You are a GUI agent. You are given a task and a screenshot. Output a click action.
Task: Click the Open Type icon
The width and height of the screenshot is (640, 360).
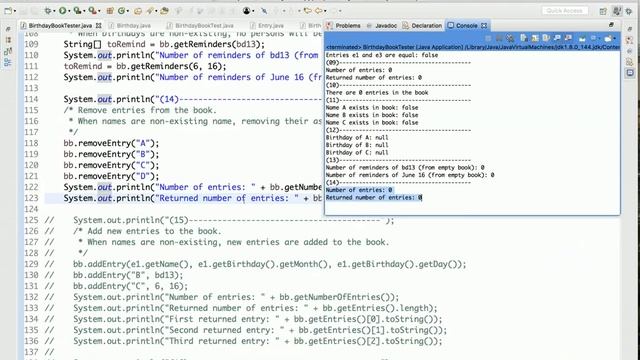pos(138,11)
